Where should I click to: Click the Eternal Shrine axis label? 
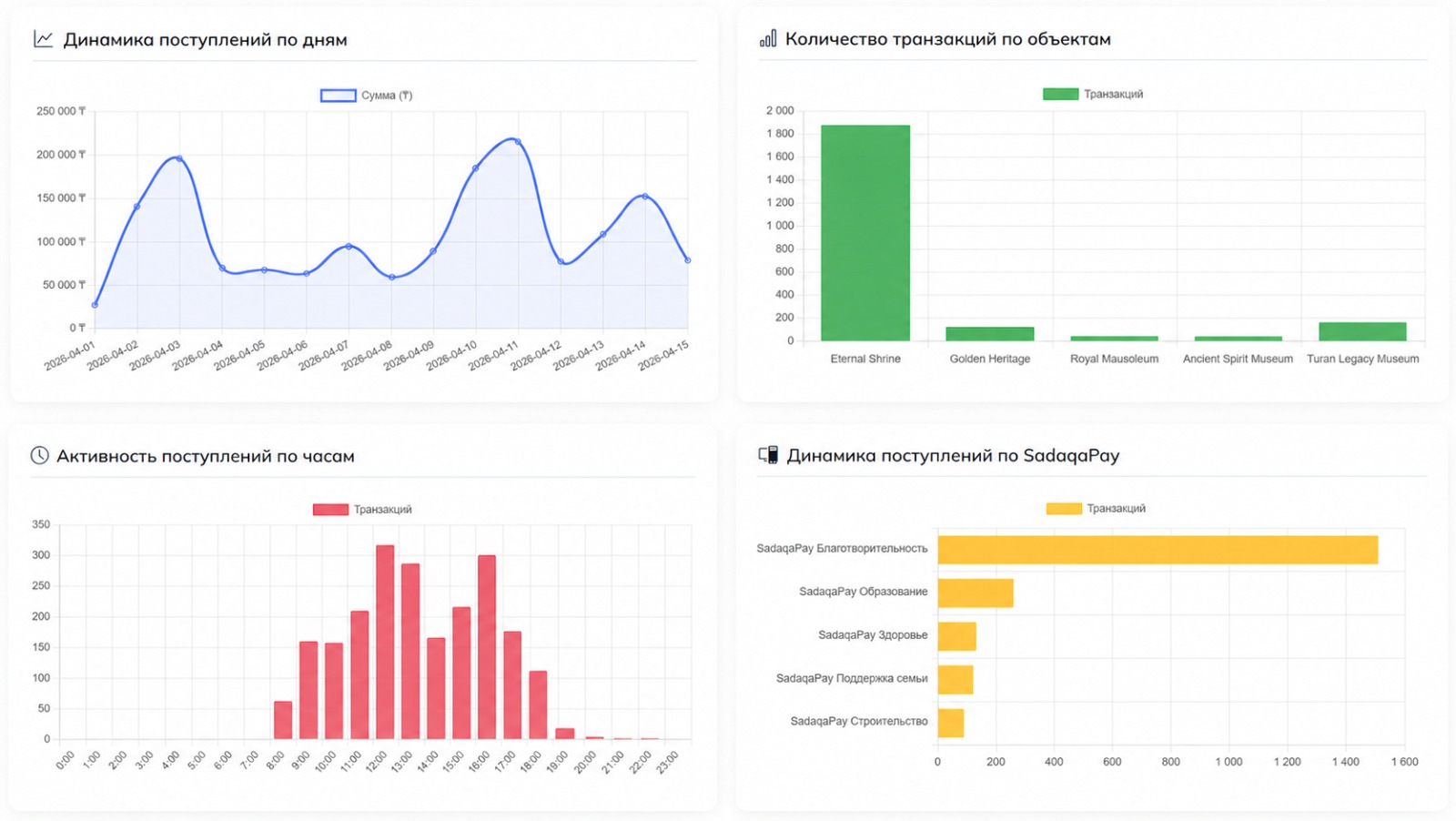click(x=865, y=359)
